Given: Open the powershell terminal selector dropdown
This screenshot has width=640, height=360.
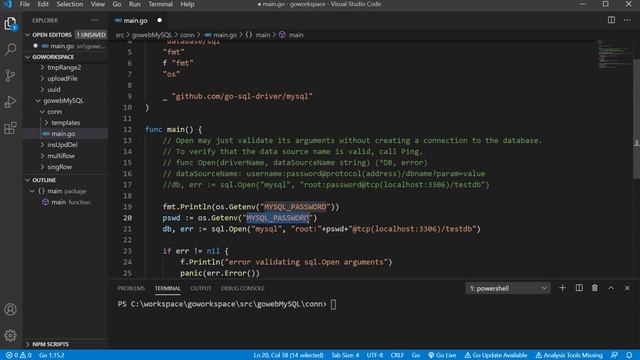Looking at the screenshot, I should [x=508, y=288].
